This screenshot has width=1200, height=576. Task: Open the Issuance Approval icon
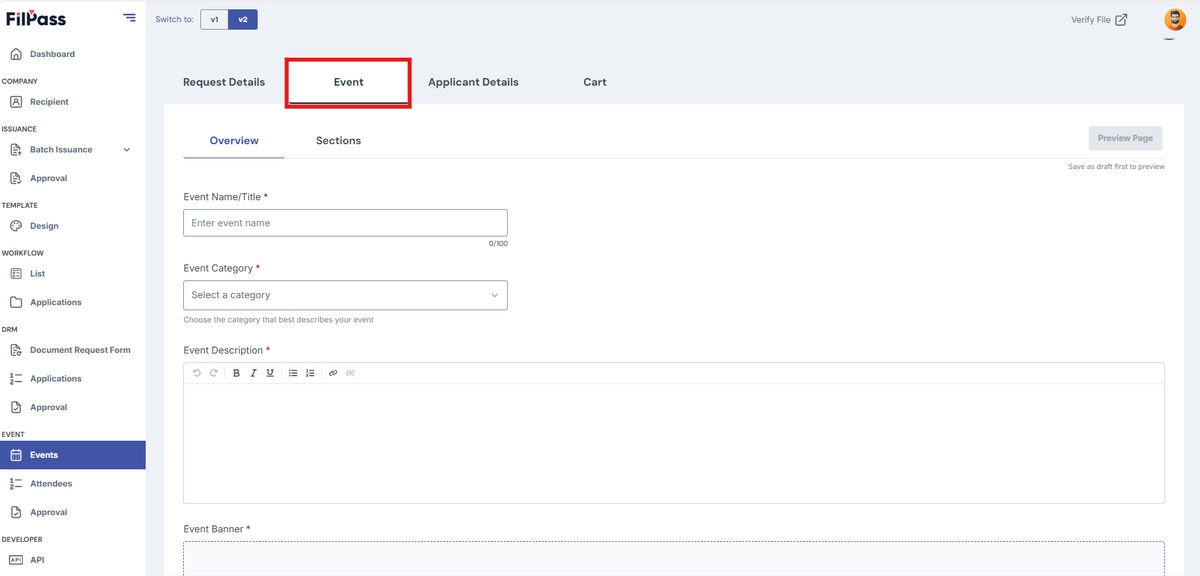click(x=16, y=178)
